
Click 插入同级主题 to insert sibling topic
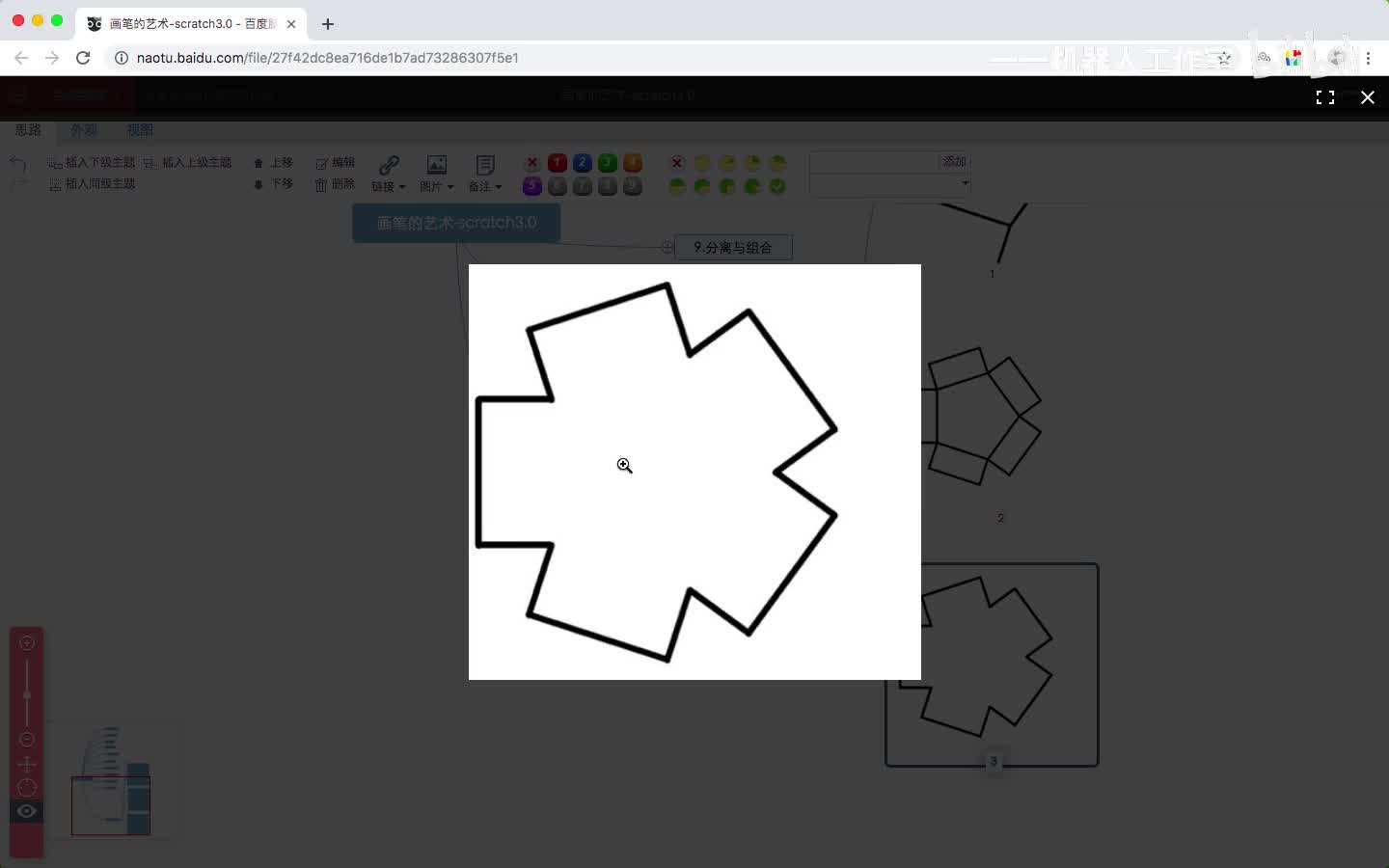(92, 183)
